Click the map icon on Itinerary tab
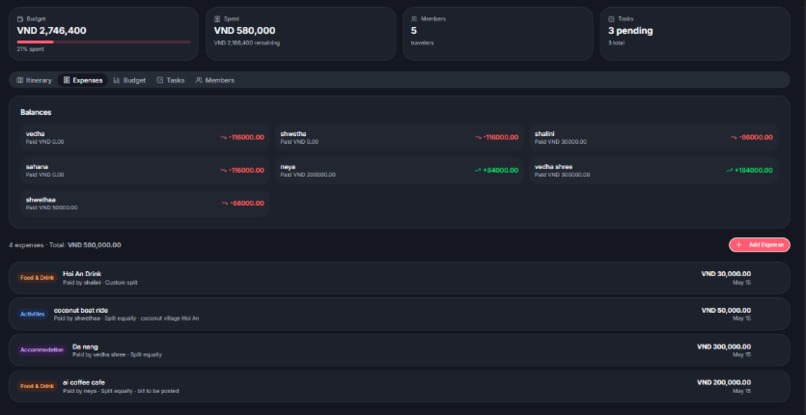The height and width of the screenshot is (415, 806). (x=20, y=80)
